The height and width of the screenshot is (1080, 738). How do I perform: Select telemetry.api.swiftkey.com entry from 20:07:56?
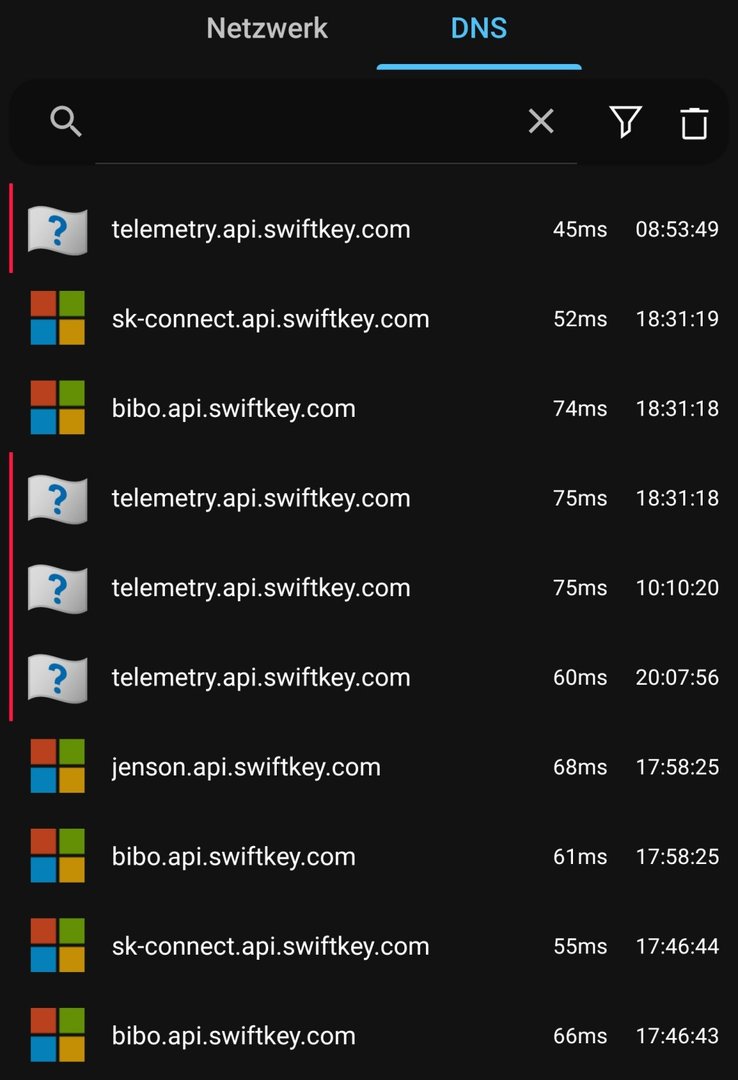point(261,678)
